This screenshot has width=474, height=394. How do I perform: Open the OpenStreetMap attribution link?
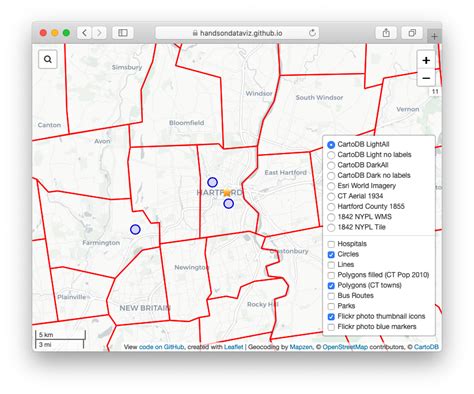(345, 347)
